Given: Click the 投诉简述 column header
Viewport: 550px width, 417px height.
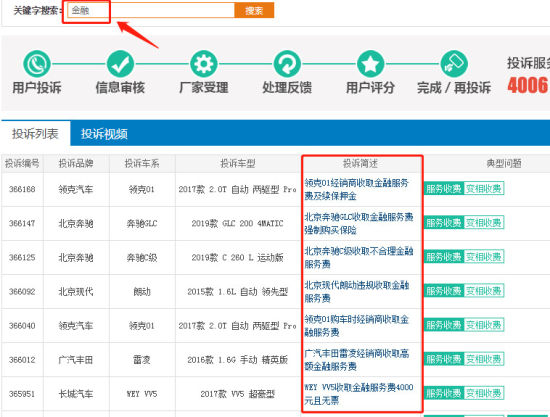Looking at the screenshot, I should click(x=360, y=163).
